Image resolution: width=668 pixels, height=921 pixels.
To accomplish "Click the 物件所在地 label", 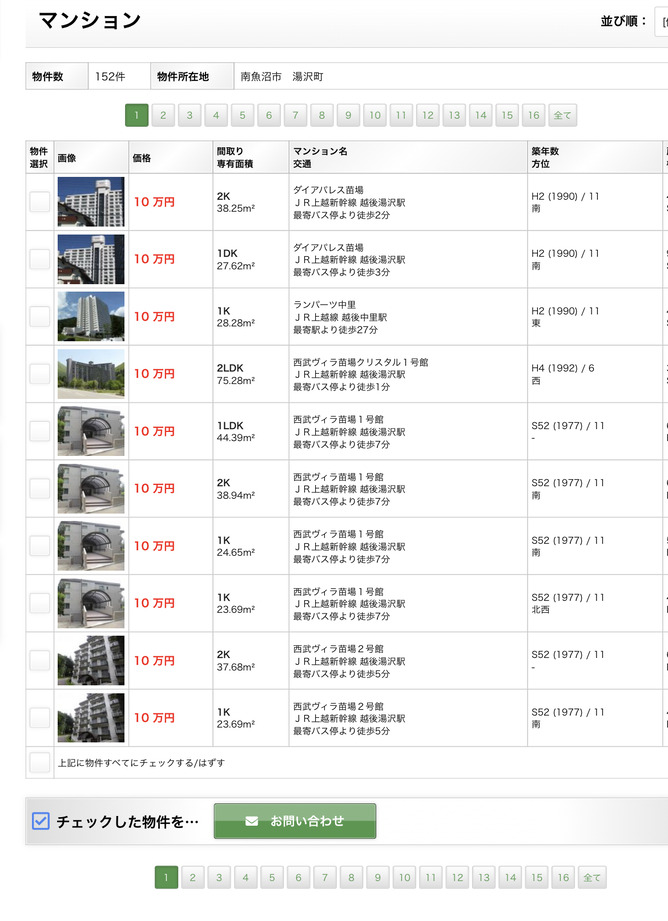I will click(183, 76).
